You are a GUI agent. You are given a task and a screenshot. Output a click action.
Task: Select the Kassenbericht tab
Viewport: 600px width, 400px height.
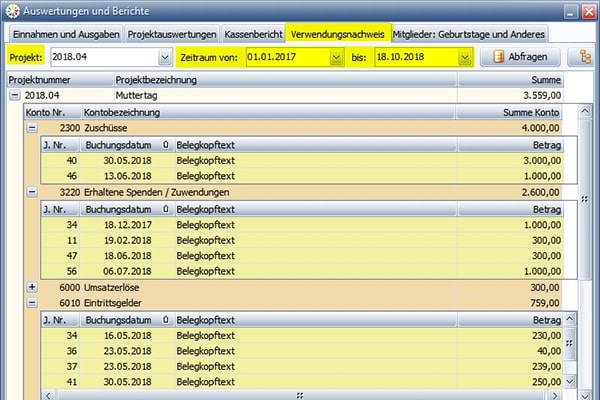(253, 33)
